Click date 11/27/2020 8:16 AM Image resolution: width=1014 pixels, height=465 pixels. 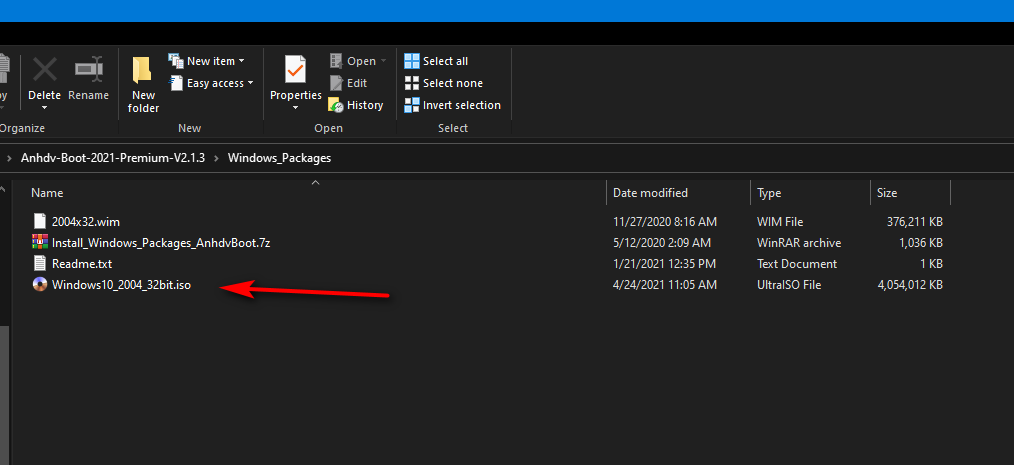pos(665,222)
